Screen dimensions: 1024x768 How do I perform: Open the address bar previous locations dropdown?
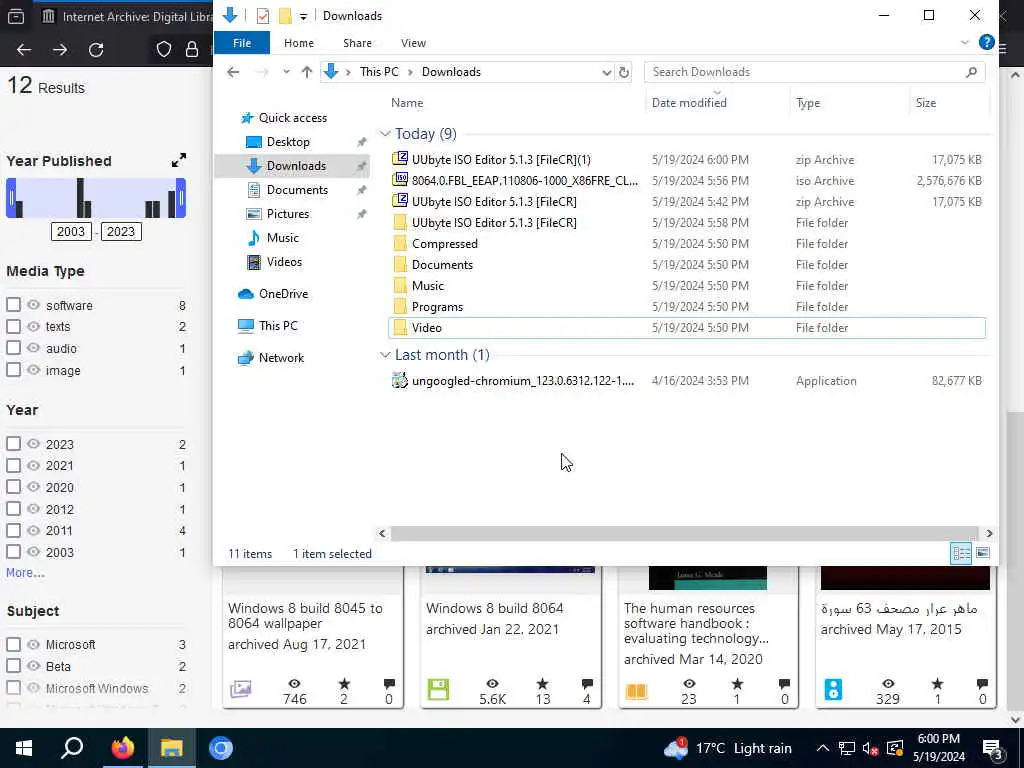(606, 72)
